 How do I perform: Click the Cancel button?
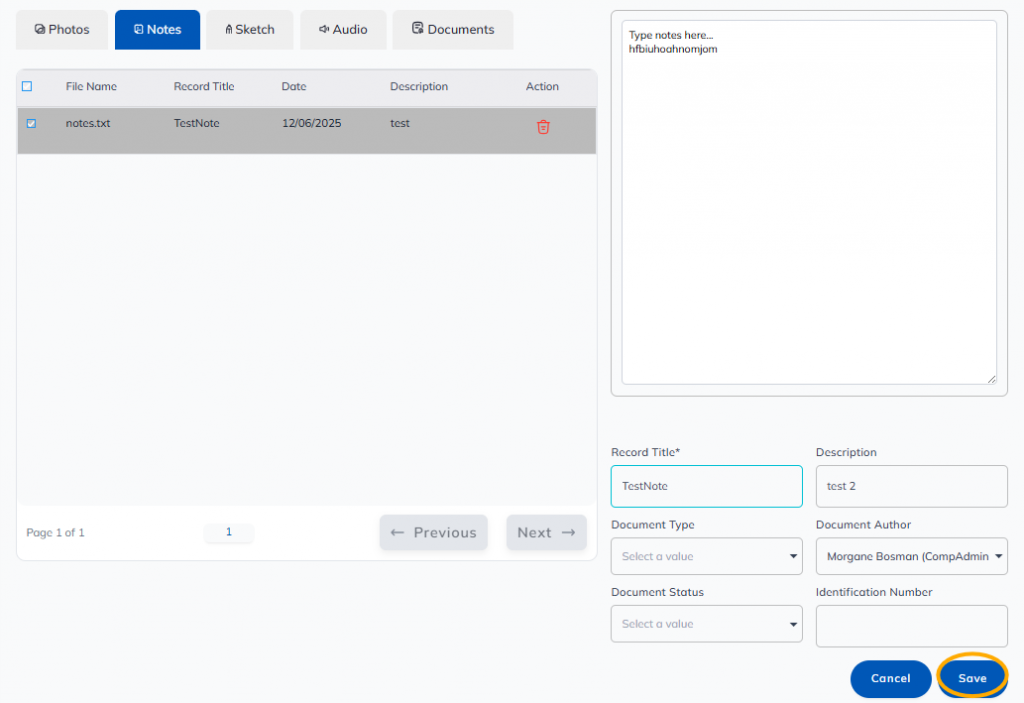coord(890,678)
